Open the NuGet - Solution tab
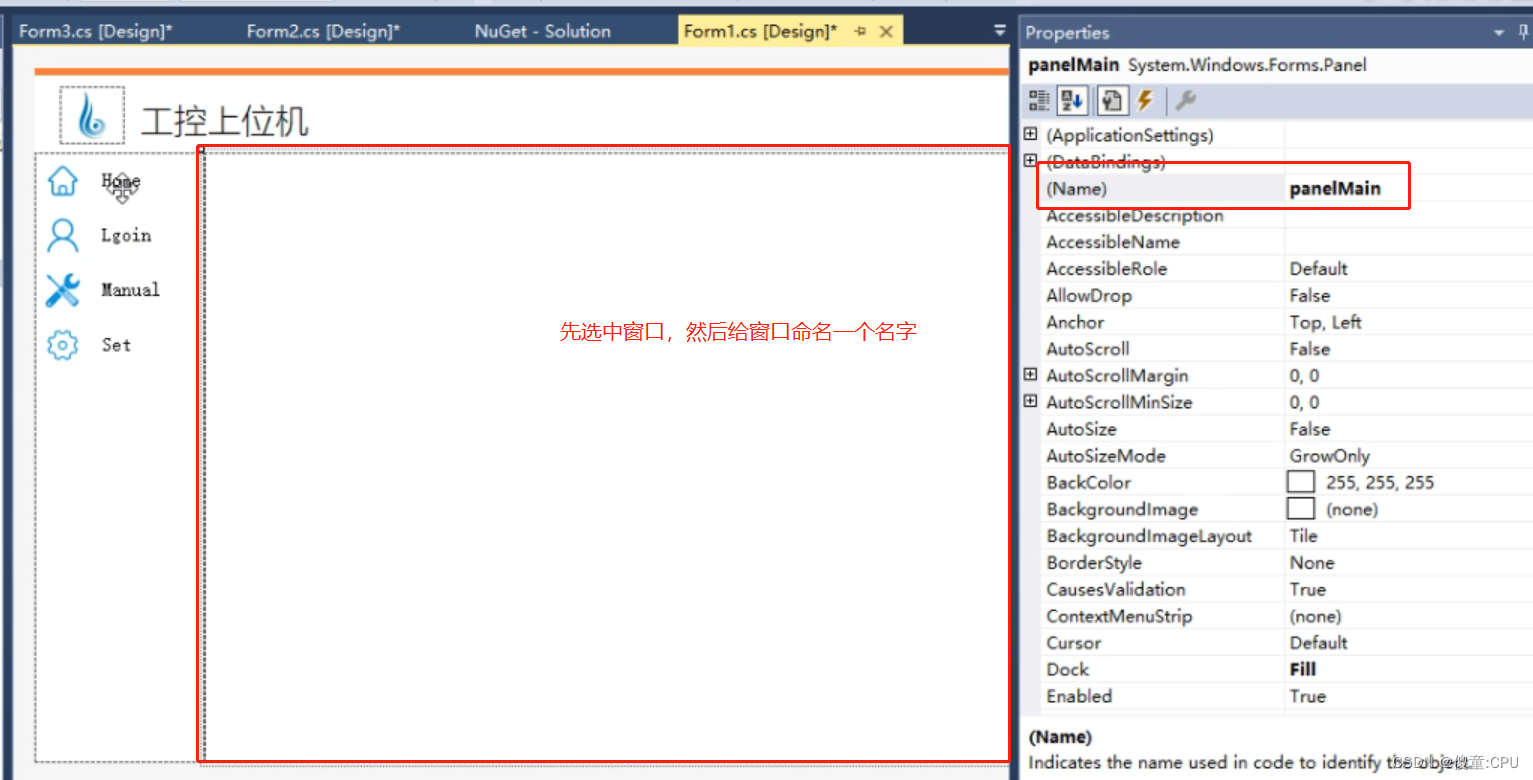Image resolution: width=1533 pixels, height=780 pixels. [x=543, y=31]
